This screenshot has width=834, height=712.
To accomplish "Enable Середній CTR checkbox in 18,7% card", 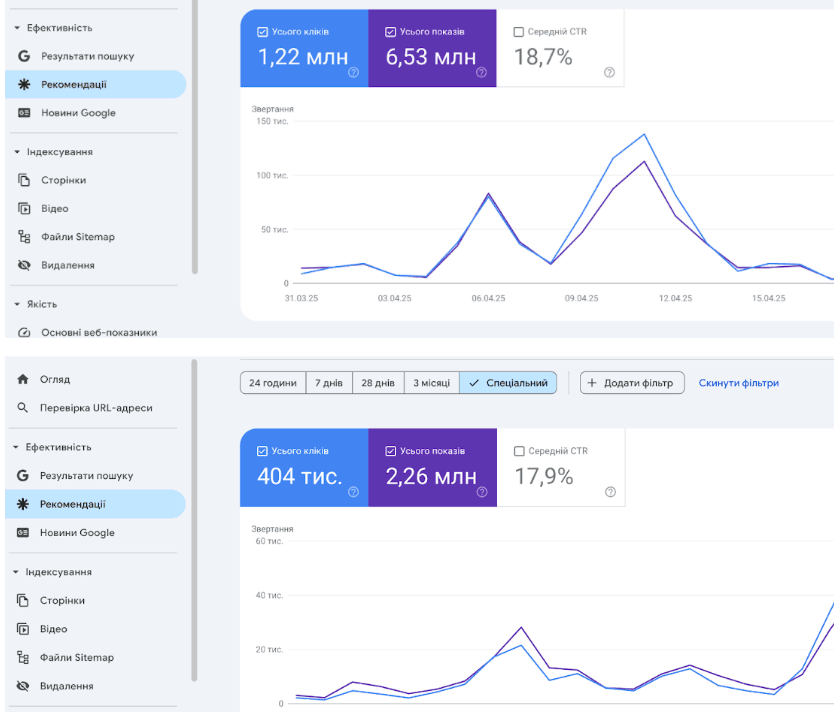I will [518, 32].
